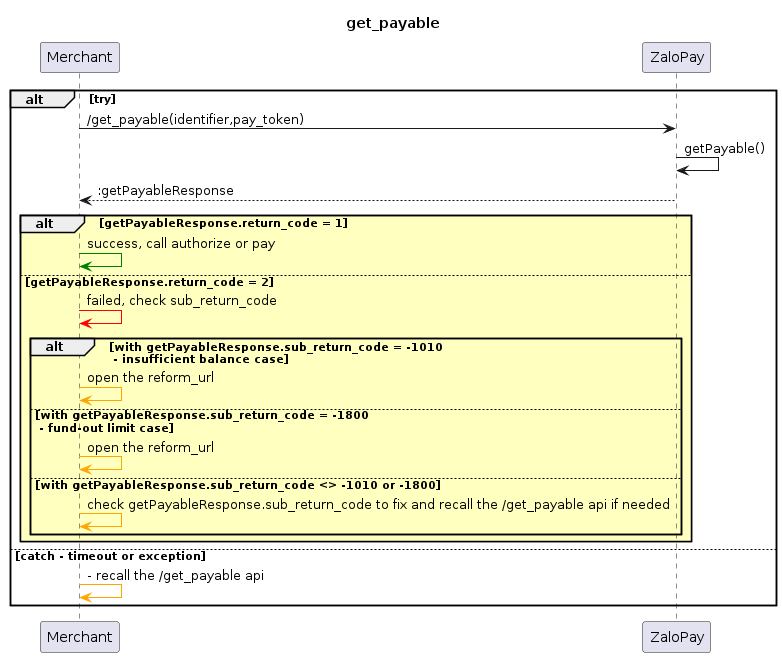782x657 pixels.
Task: Click orange self-arrow under insufficient balance case
Action: (100, 394)
